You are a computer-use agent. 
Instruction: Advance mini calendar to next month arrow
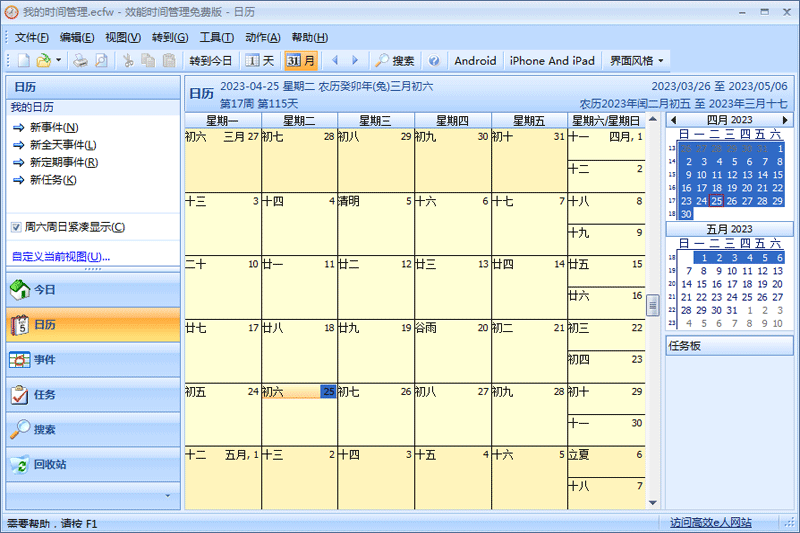pos(786,120)
